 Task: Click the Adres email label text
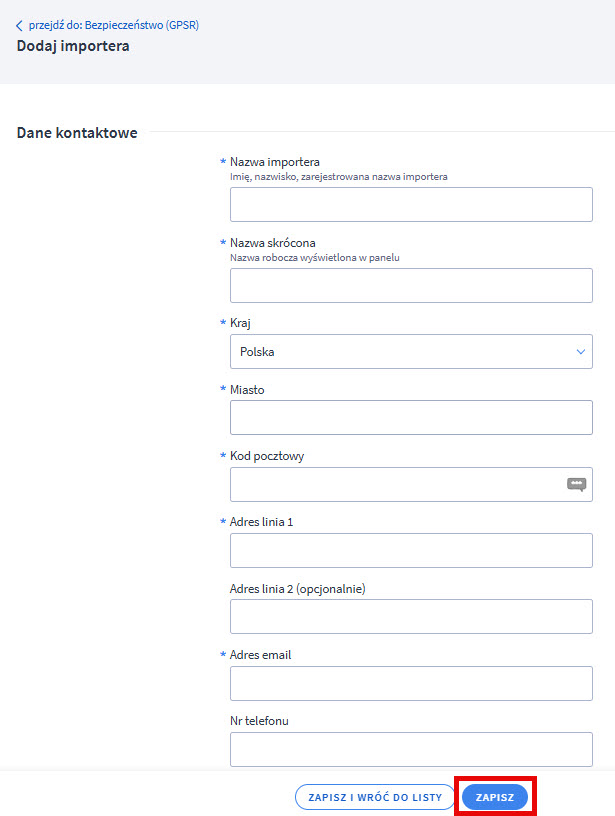pyautogui.click(x=261, y=655)
